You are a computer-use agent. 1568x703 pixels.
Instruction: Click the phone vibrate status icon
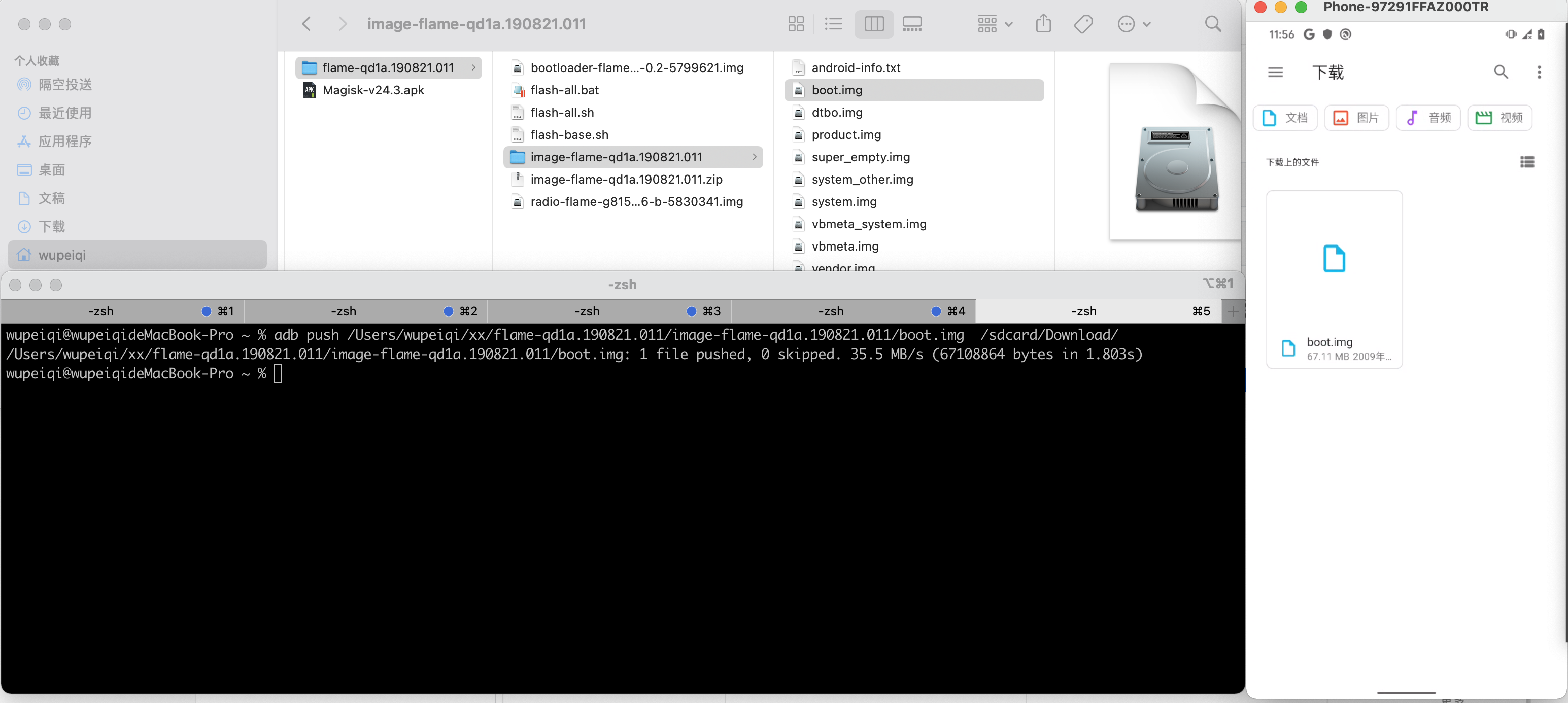pyautogui.click(x=1511, y=34)
